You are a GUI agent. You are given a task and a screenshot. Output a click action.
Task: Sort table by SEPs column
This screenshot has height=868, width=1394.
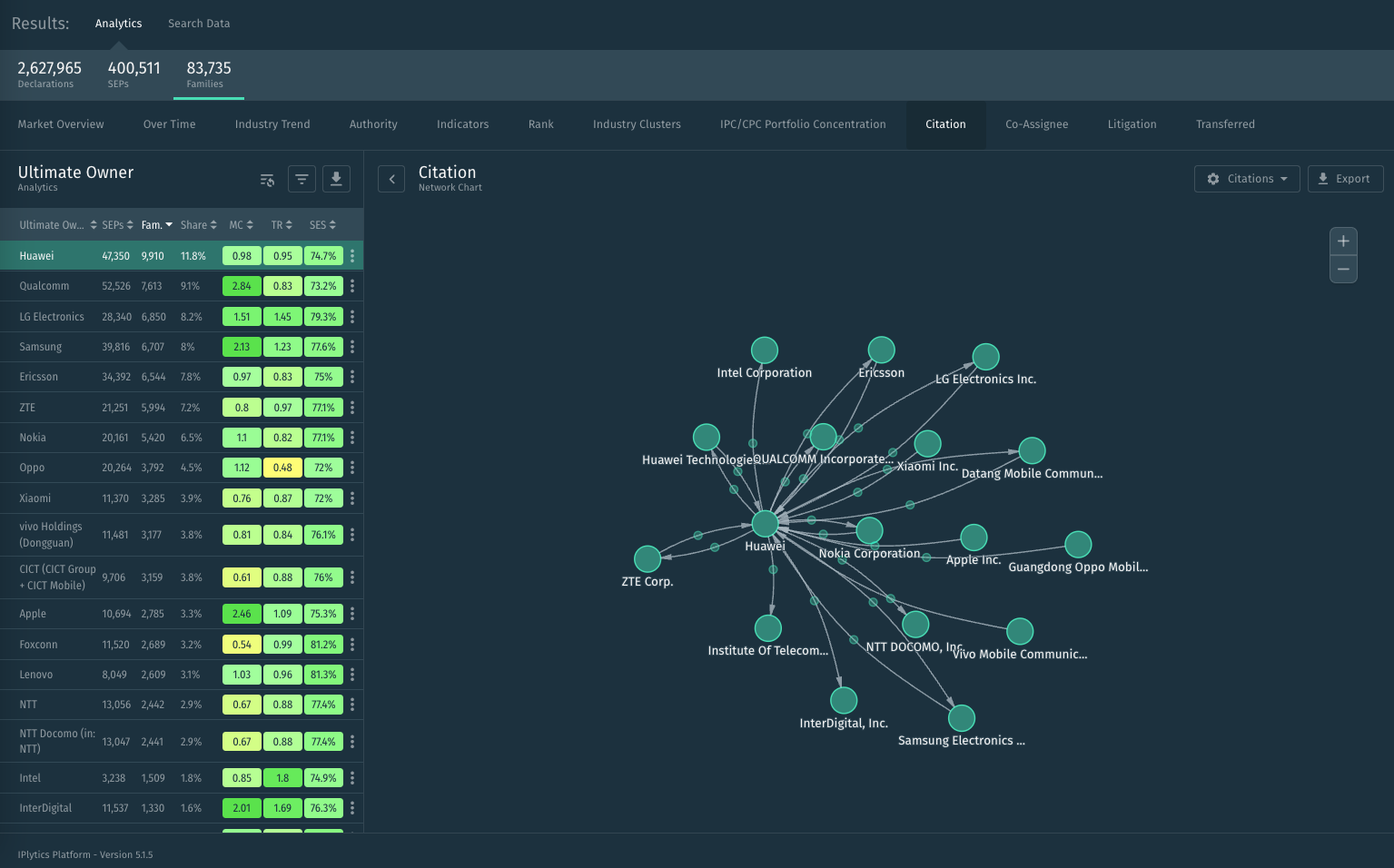click(117, 225)
